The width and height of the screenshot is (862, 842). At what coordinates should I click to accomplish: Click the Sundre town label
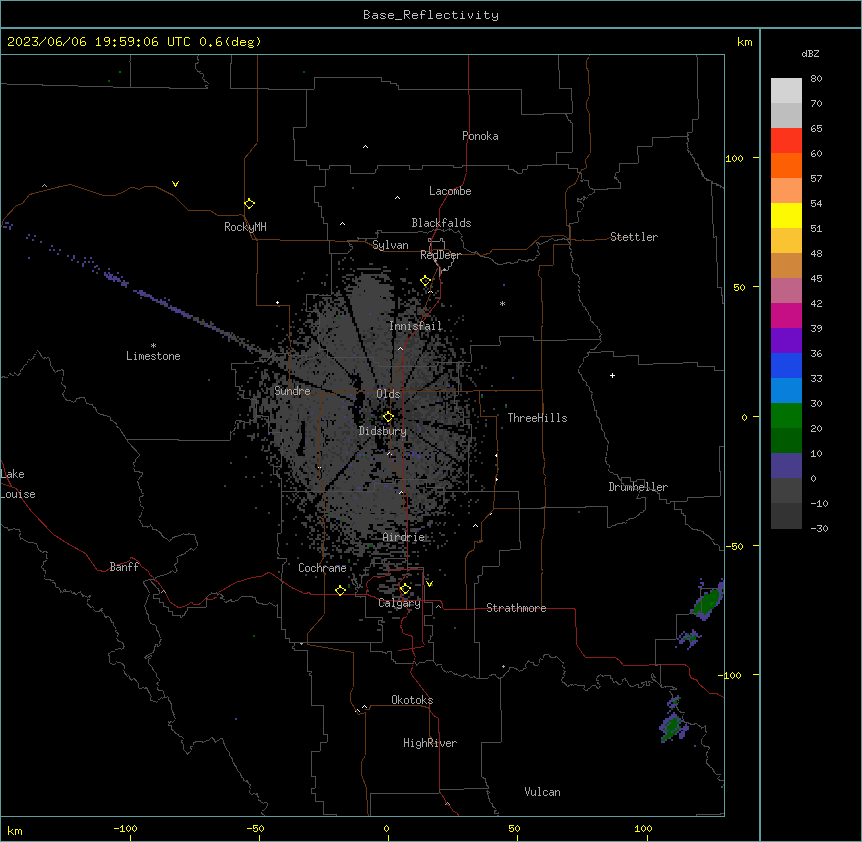tap(292, 391)
